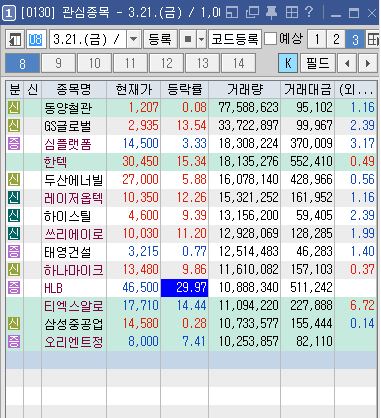
Task: Click the window number 1 icon in title bar
Action: [9, 14]
